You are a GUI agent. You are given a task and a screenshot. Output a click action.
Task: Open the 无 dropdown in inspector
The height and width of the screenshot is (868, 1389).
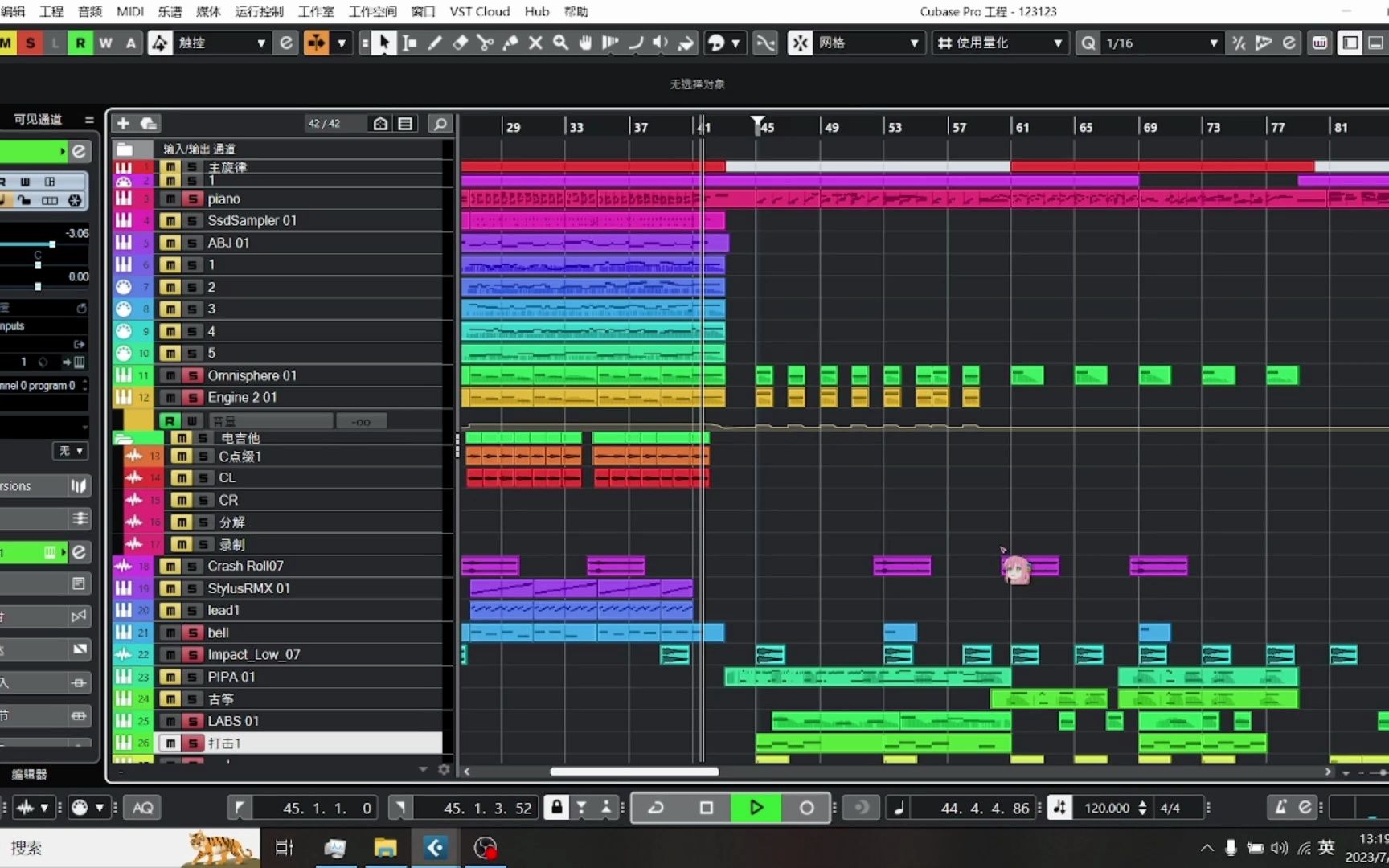click(x=71, y=451)
